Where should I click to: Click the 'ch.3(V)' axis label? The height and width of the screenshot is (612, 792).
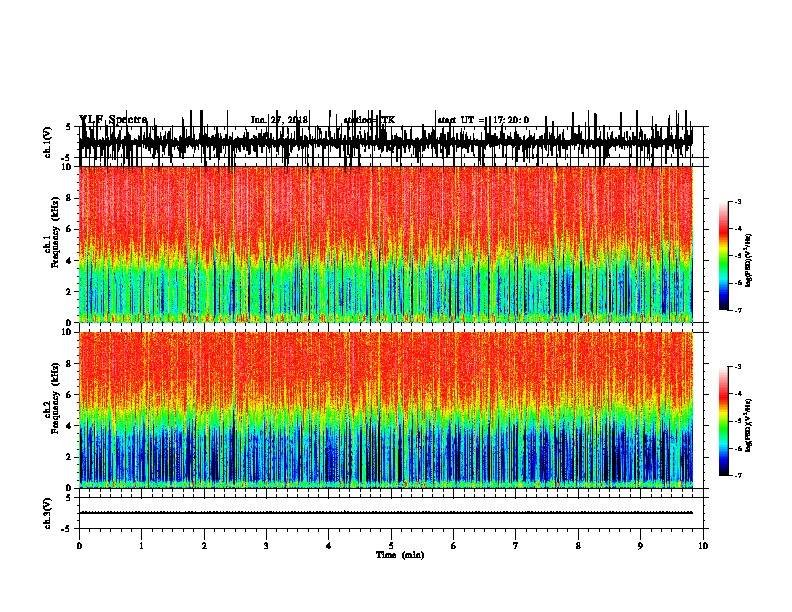[47, 513]
